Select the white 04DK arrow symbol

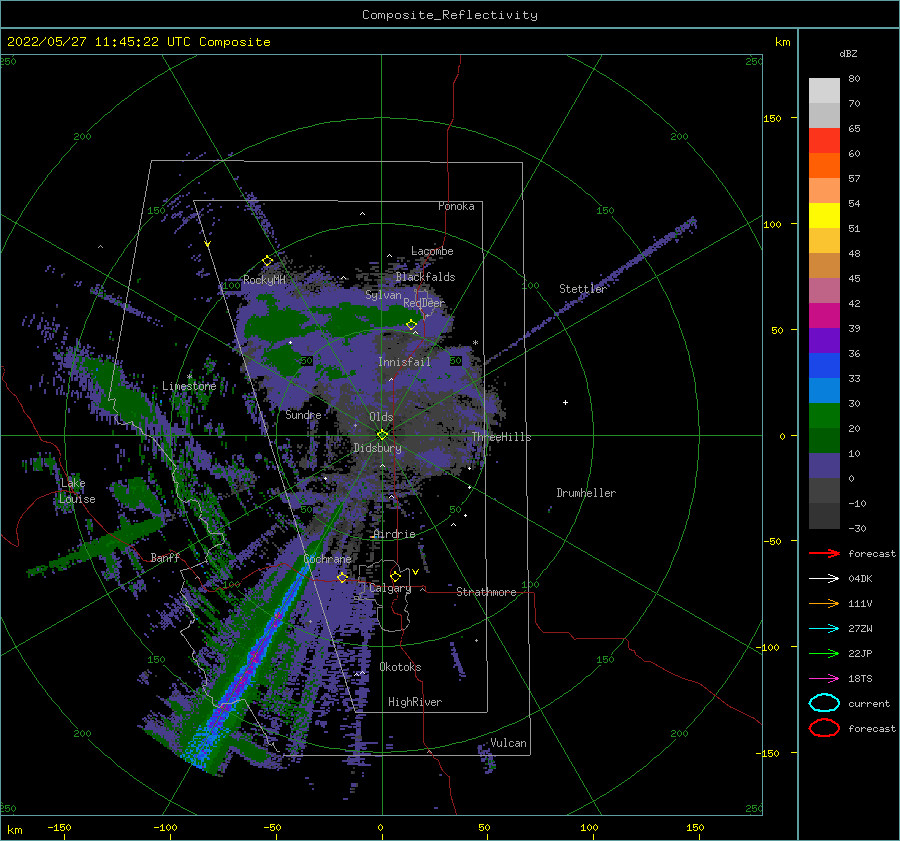click(824, 579)
